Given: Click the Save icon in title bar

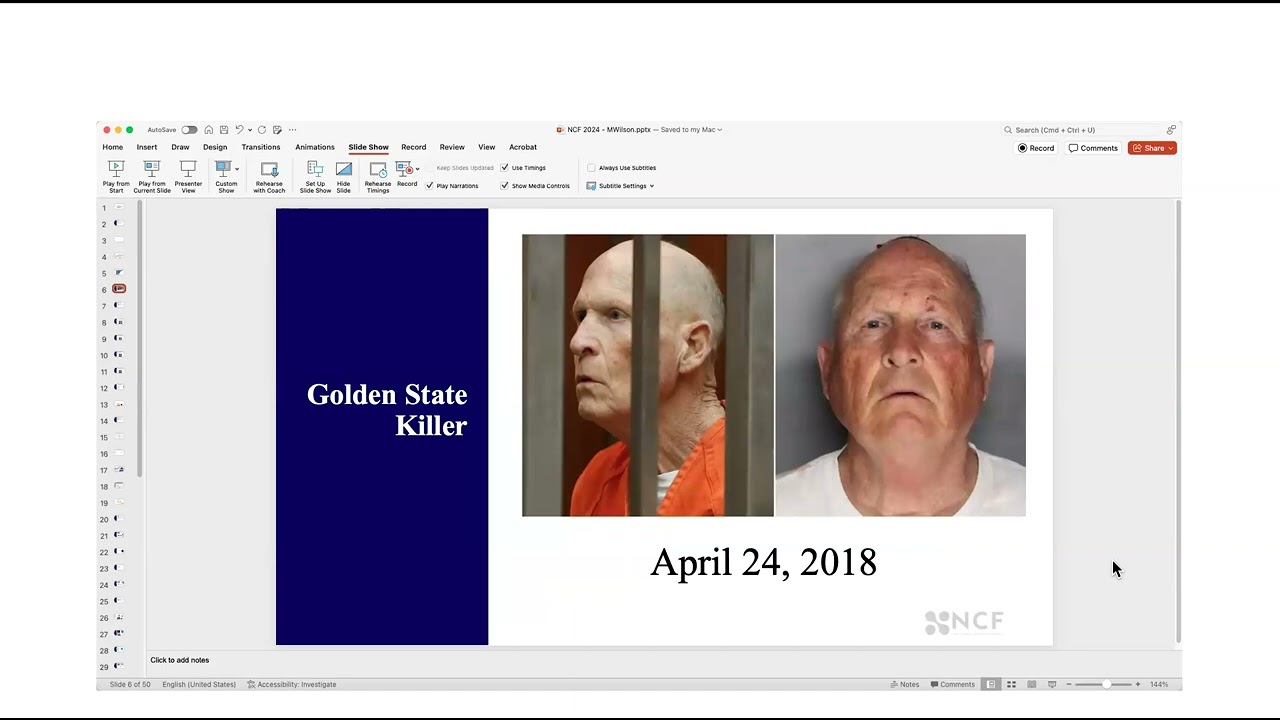Looking at the screenshot, I should tap(224, 130).
